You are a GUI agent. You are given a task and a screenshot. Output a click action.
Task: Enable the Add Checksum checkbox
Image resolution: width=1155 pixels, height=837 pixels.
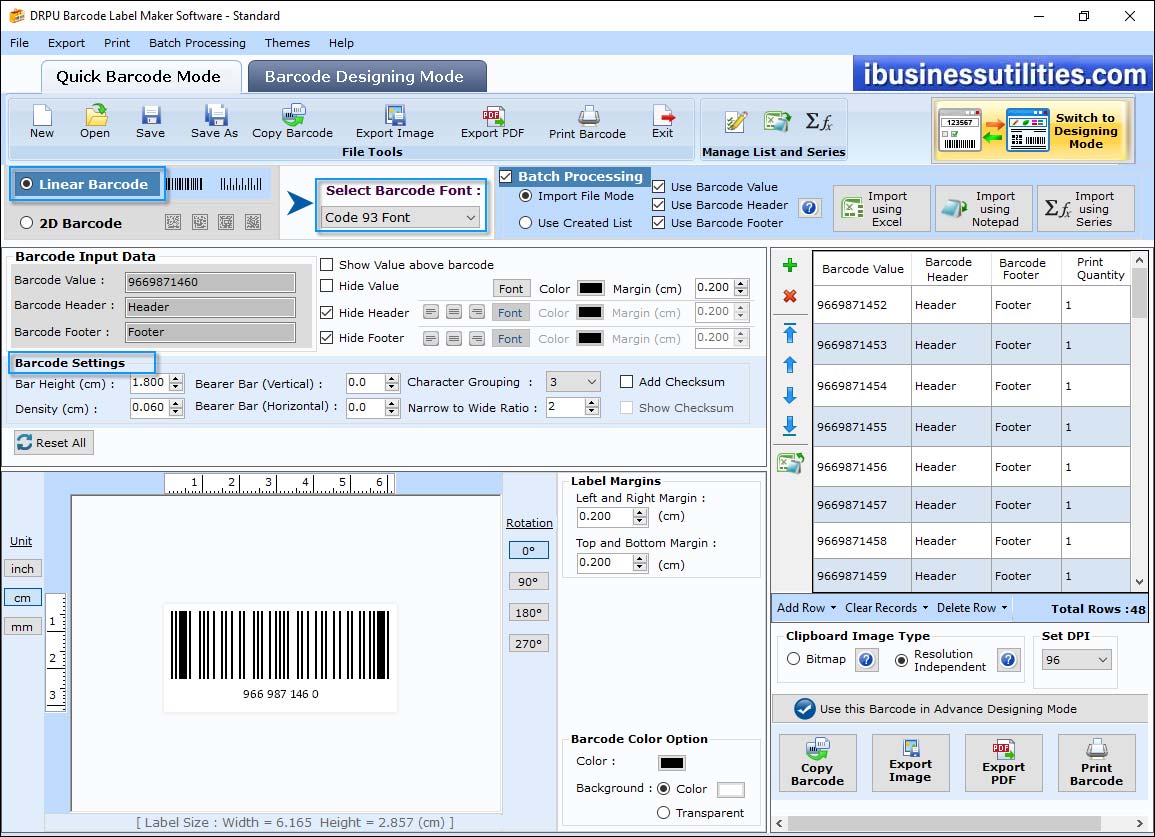coord(626,382)
